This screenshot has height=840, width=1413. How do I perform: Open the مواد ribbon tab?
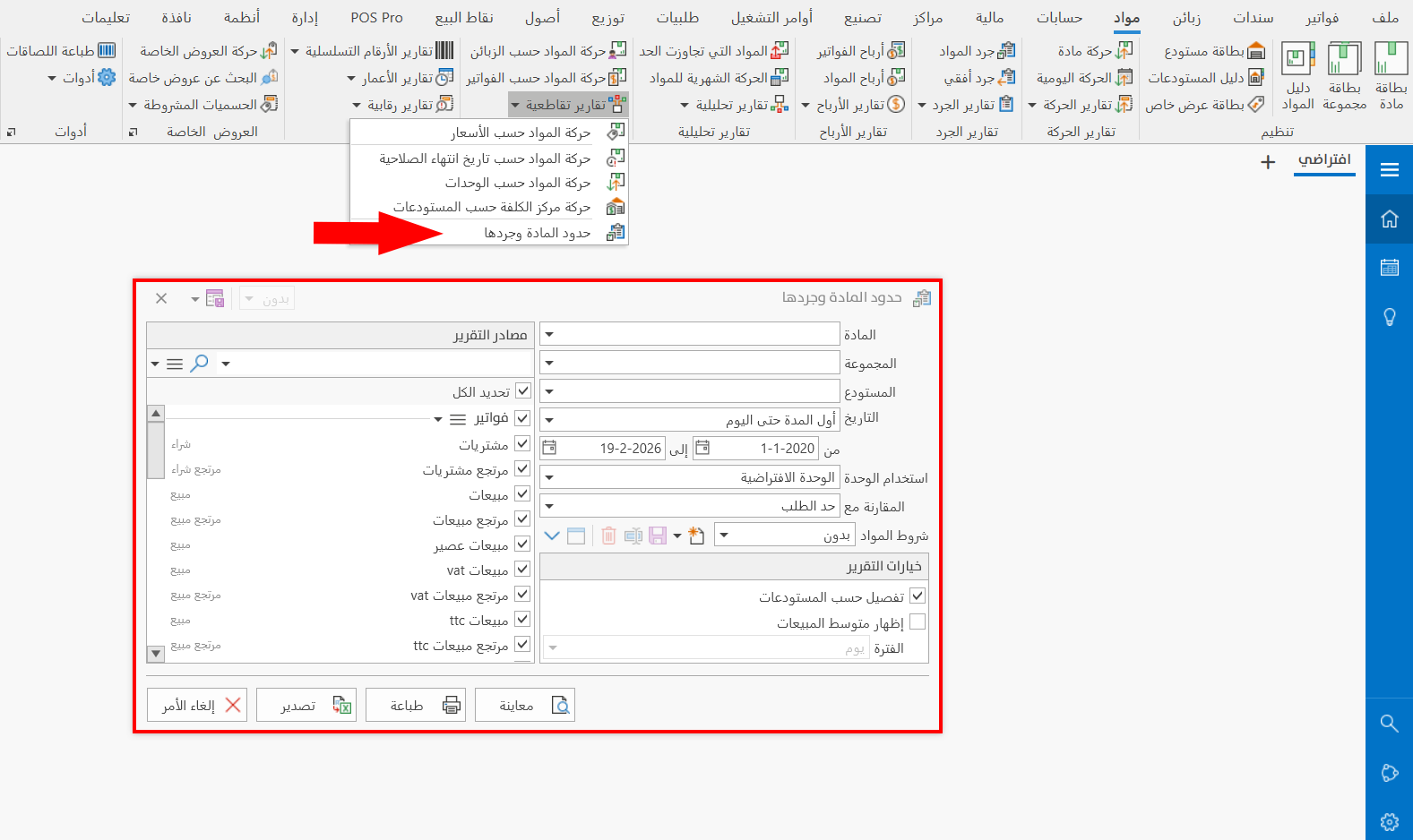pos(1126,17)
